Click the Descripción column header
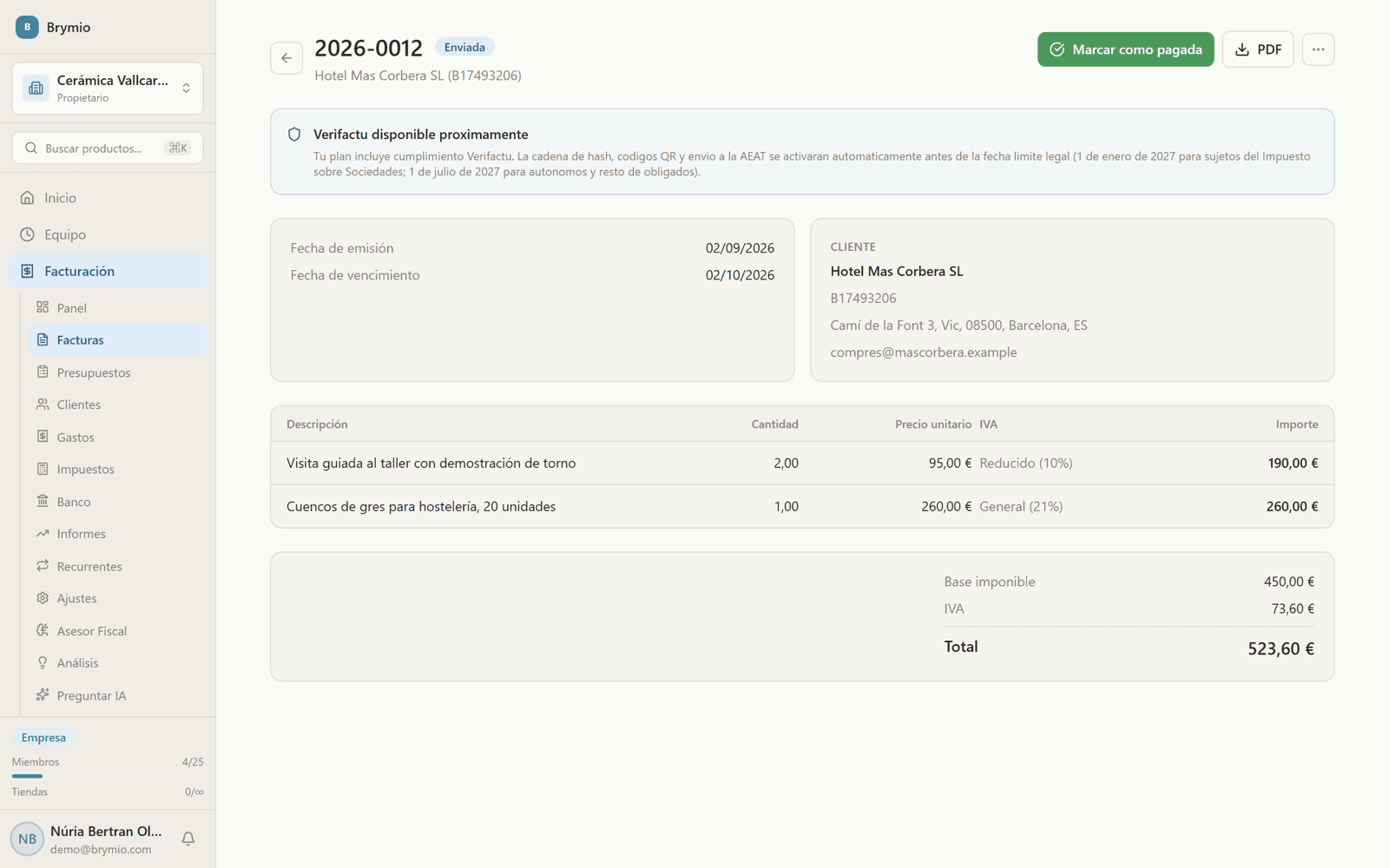 (317, 424)
